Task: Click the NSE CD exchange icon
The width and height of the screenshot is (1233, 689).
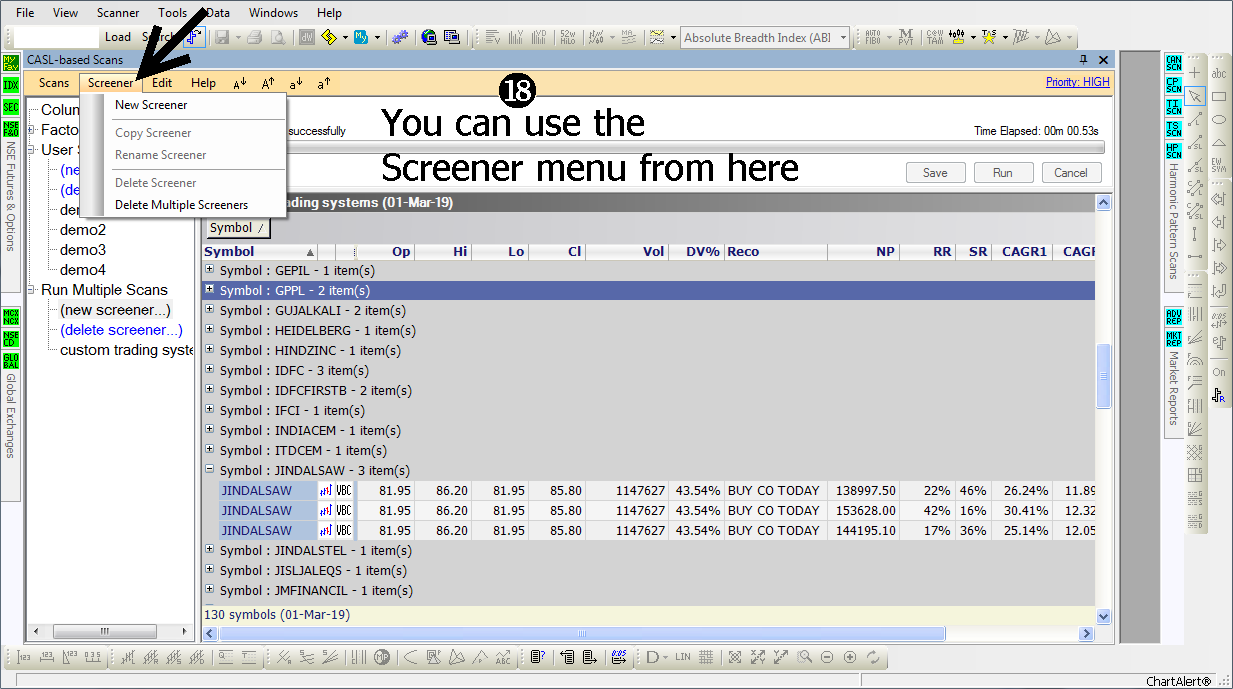Action: [x=11, y=338]
